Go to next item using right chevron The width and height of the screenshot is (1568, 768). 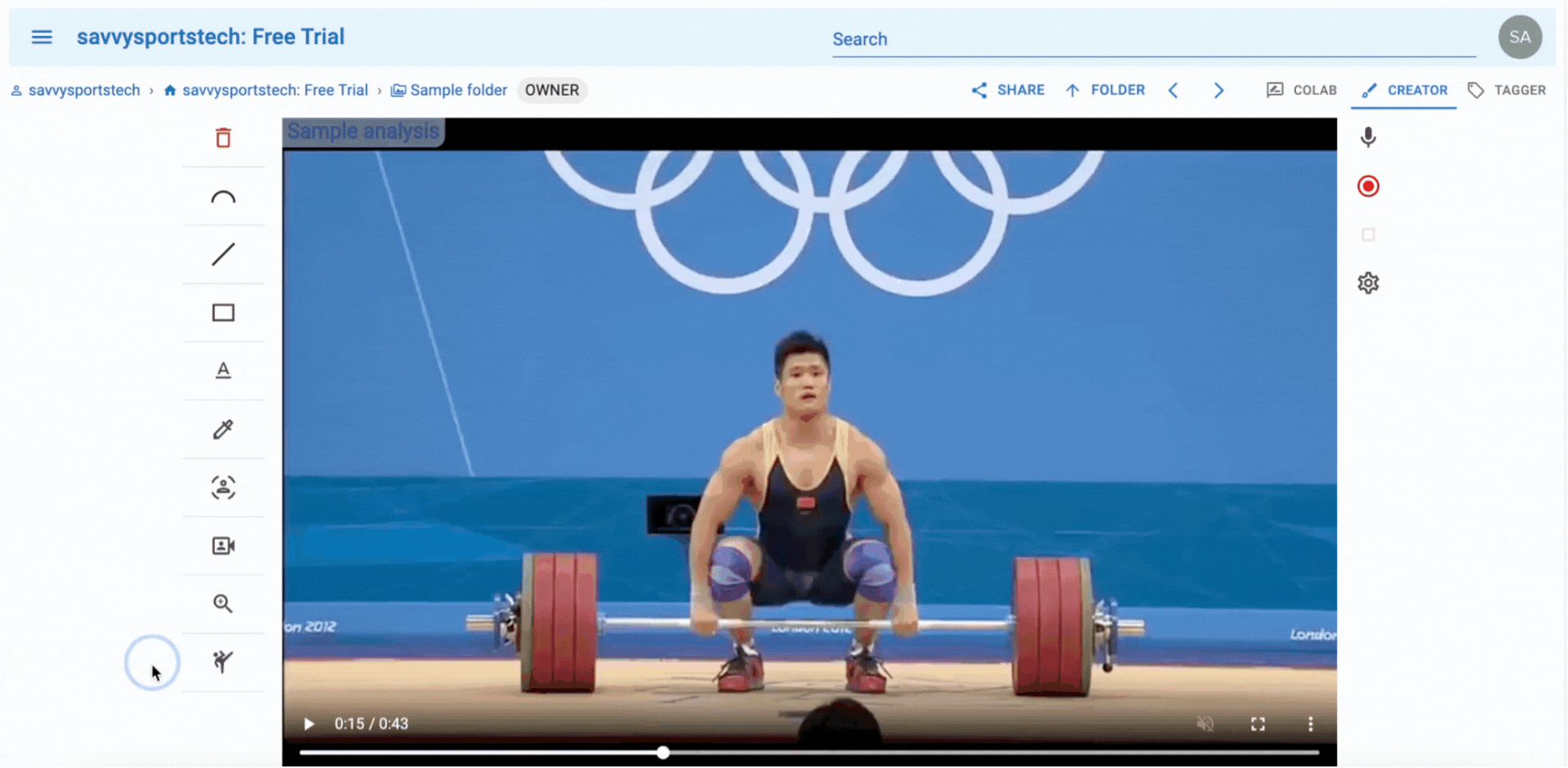point(1218,90)
